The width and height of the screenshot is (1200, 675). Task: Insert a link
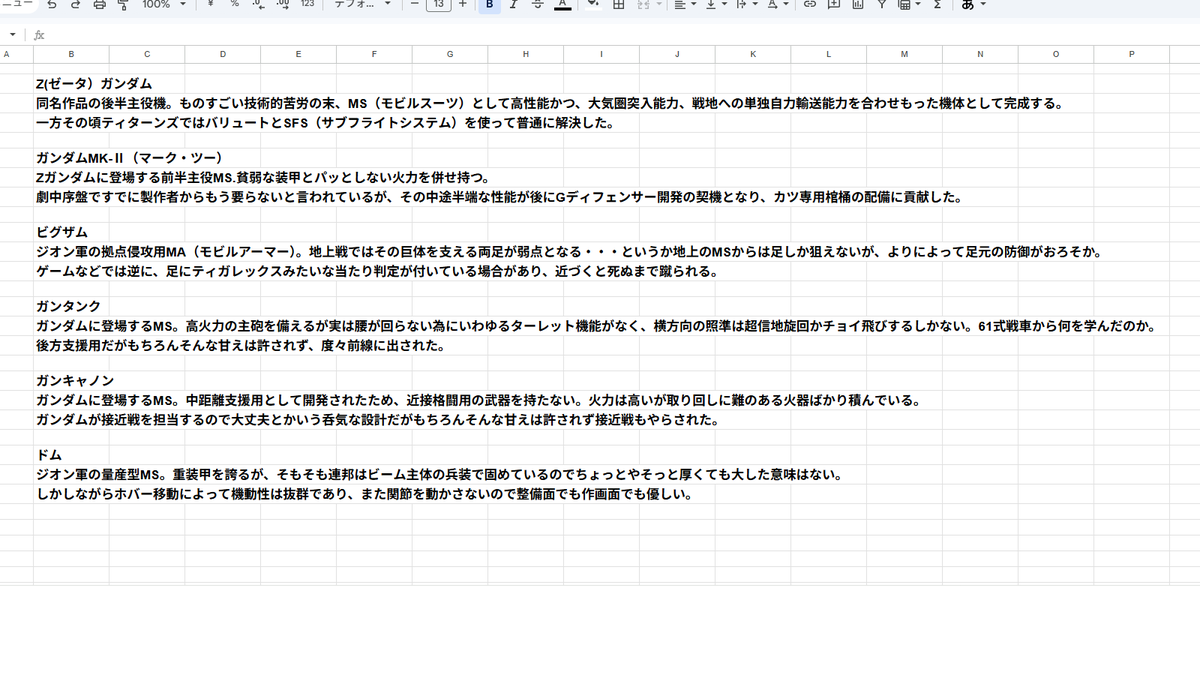pyautogui.click(x=809, y=5)
